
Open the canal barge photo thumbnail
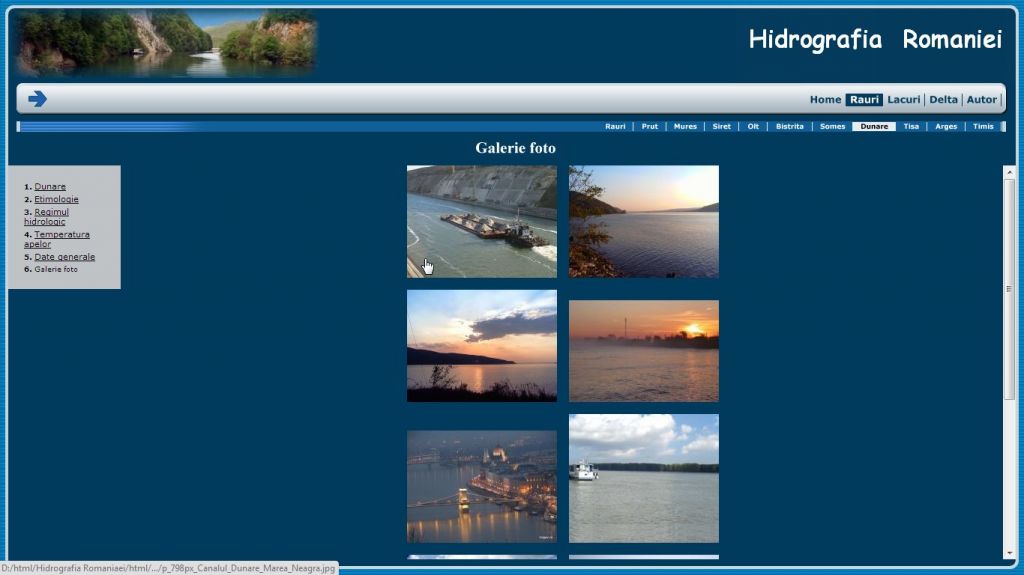(481, 221)
